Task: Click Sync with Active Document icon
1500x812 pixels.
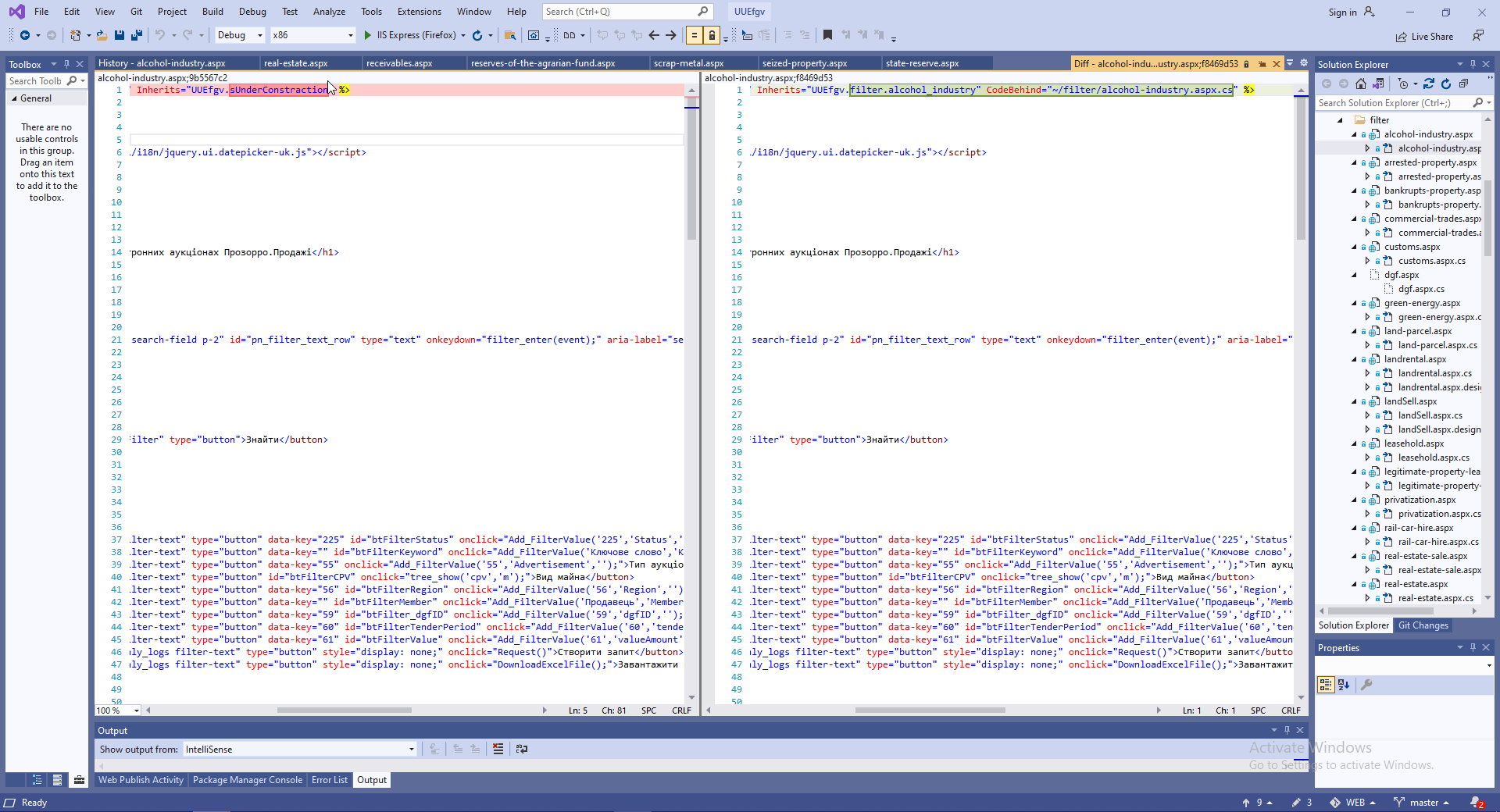Action: 1429,84
